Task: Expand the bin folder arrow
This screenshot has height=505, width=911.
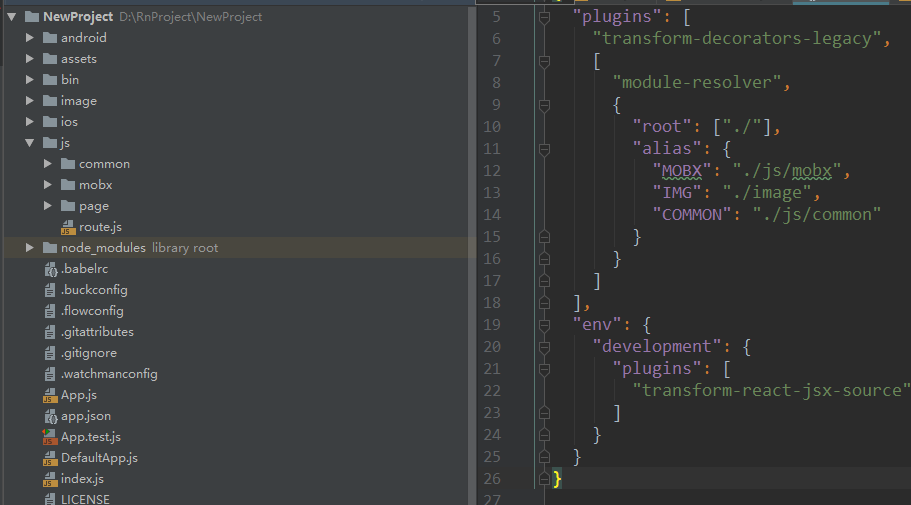Action: pos(30,80)
